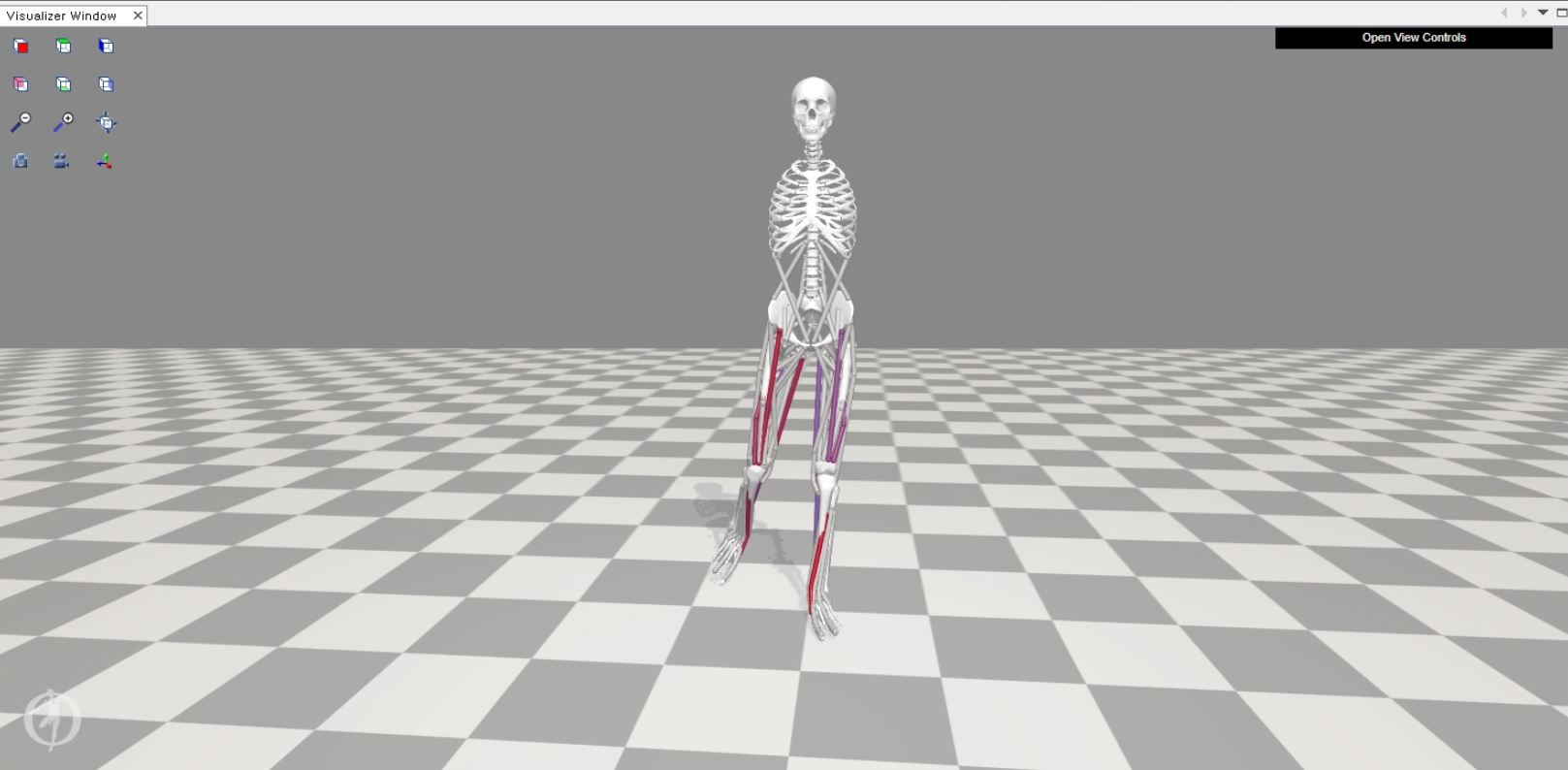1568x770 pixels.
Task: Select the green-bottom cube view icon
Action: (x=63, y=84)
